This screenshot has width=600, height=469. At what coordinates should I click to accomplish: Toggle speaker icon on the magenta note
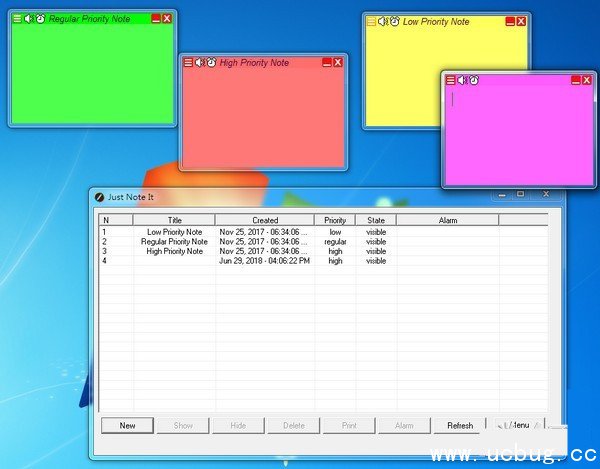tap(461, 80)
